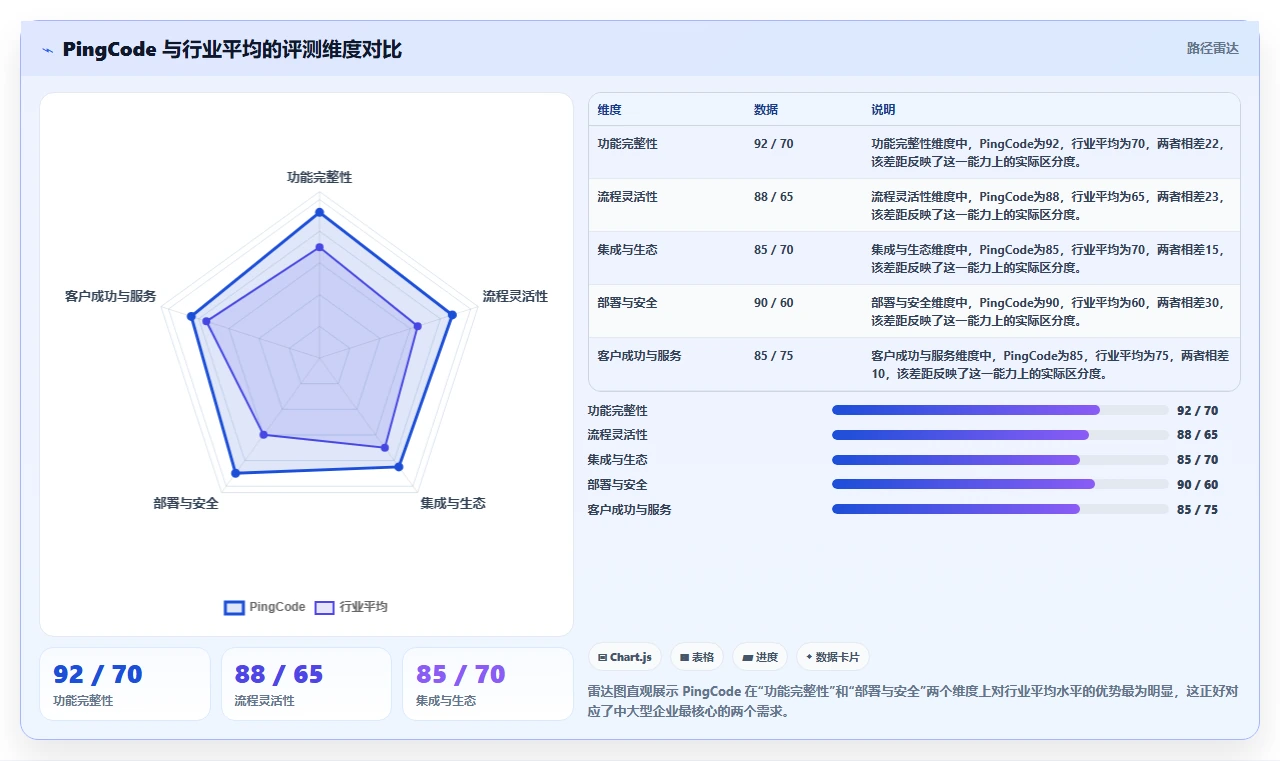This screenshot has width=1280, height=761.
Task: Click the 数据卡片 tag
Action: pos(833,657)
